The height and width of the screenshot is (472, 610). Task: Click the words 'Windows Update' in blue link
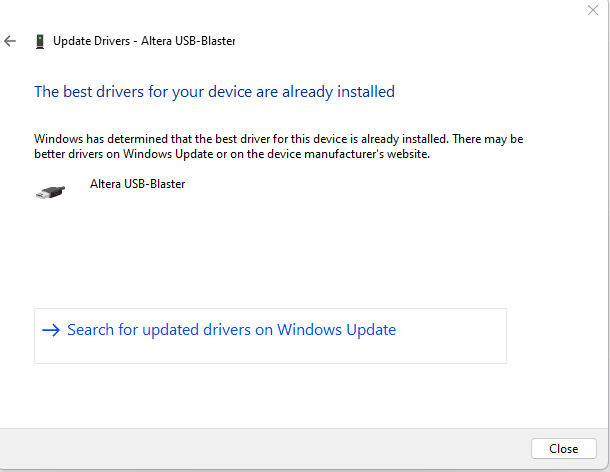[337, 330]
